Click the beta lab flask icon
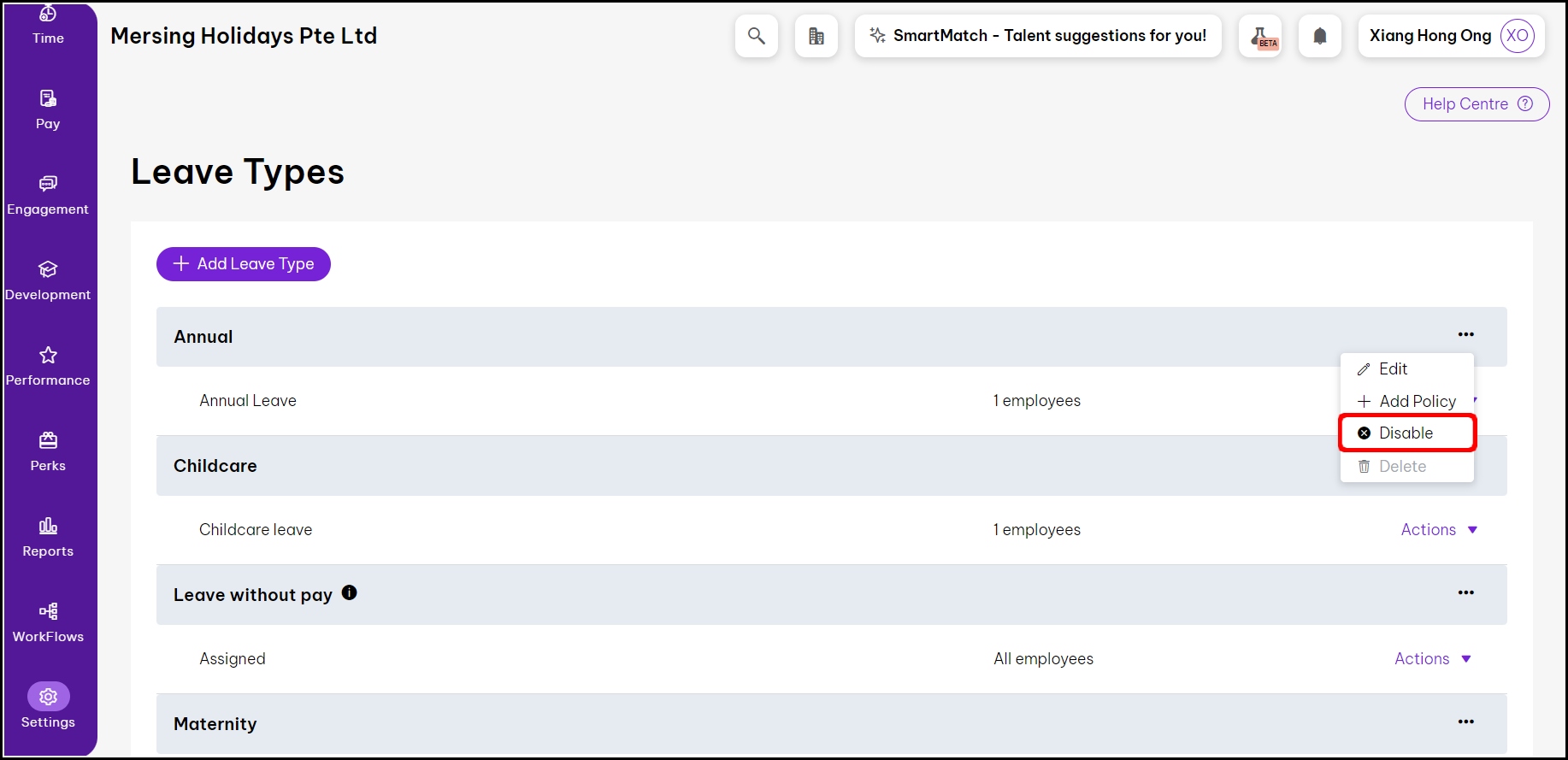 [x=1260, y=36]
